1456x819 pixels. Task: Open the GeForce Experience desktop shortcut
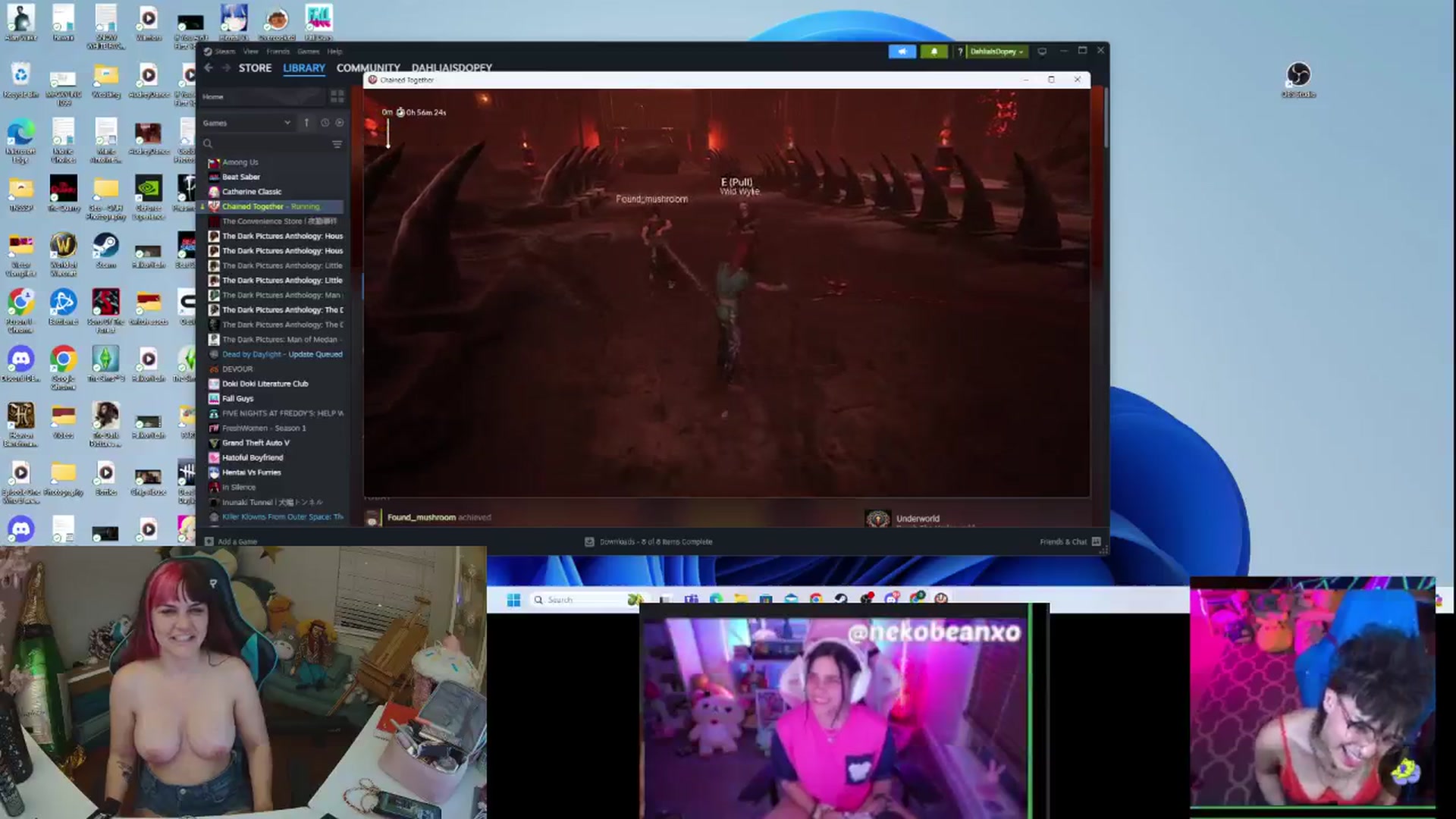coord(148,197)
